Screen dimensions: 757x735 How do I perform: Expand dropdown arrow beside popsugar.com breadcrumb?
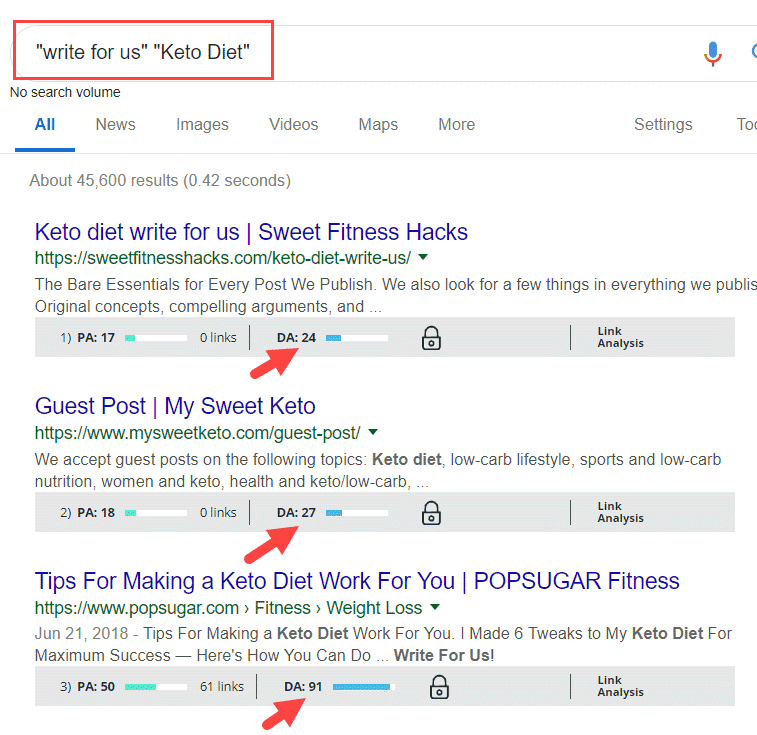click(435, 607)
